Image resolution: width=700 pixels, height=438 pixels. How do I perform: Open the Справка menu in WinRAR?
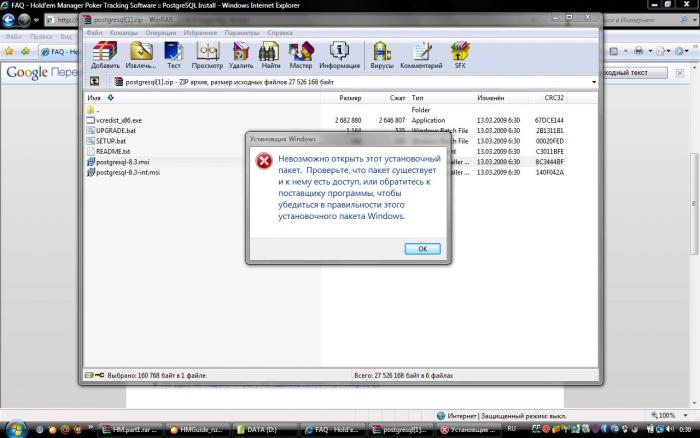point(280,33)
